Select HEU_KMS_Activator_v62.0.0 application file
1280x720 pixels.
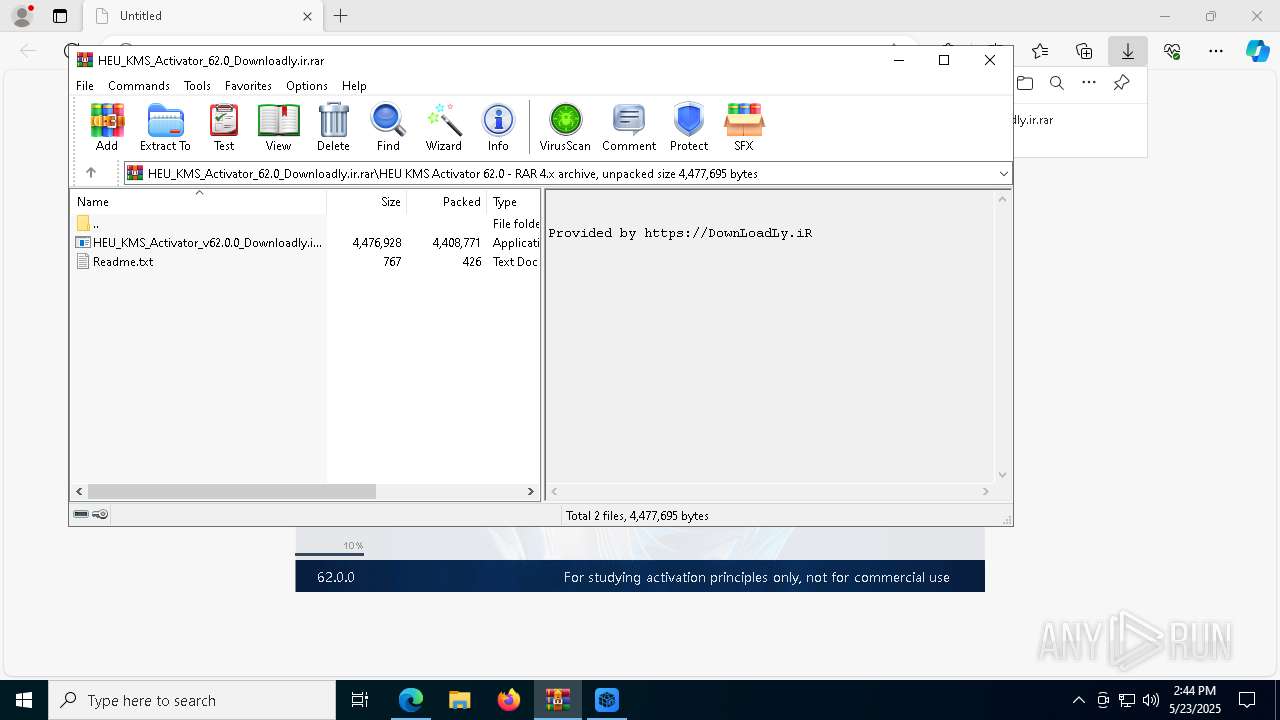click(200, 243)
